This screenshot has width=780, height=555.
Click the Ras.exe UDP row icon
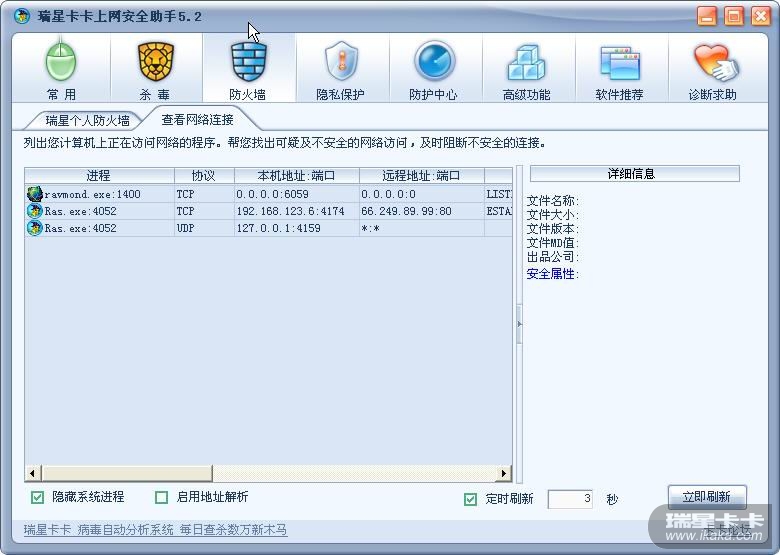coord(34,228)
